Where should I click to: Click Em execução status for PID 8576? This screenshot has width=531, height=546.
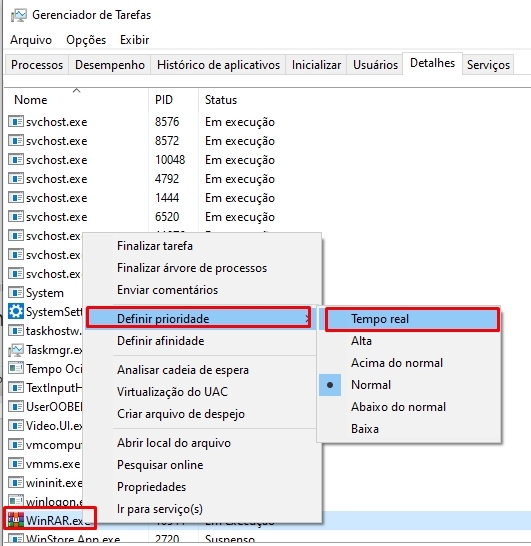(x=240, y=122)
